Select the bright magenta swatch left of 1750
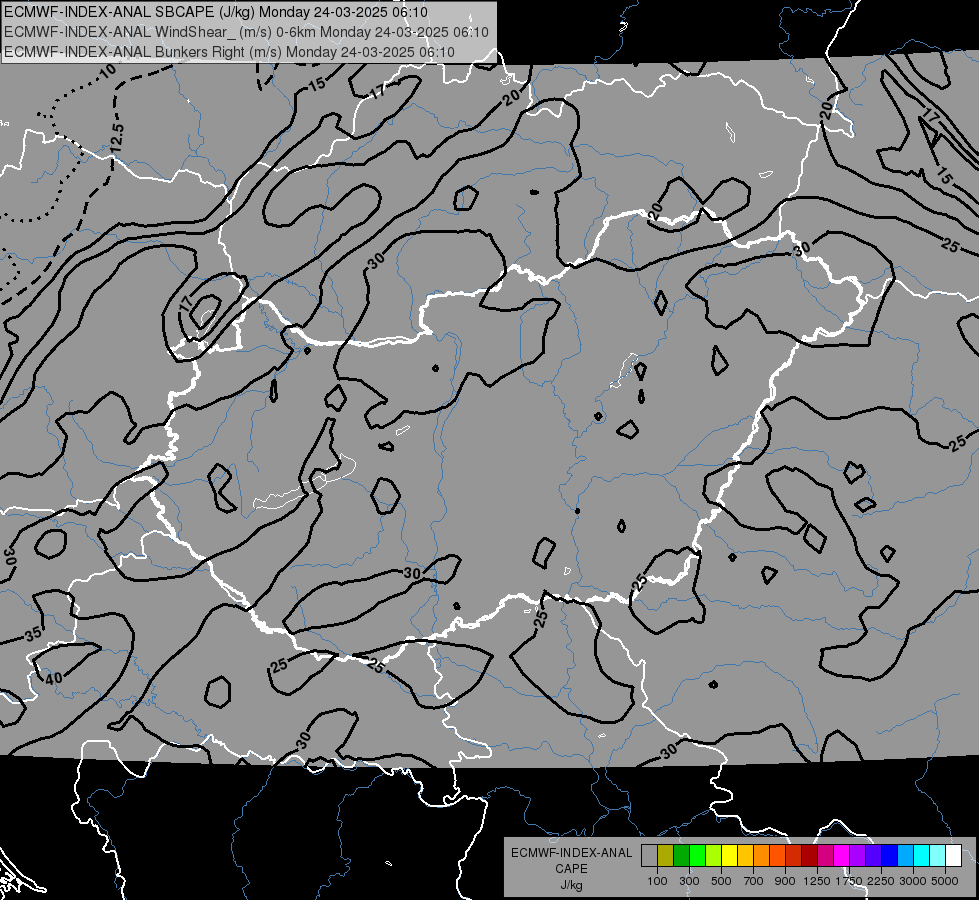 click(842, 855)
